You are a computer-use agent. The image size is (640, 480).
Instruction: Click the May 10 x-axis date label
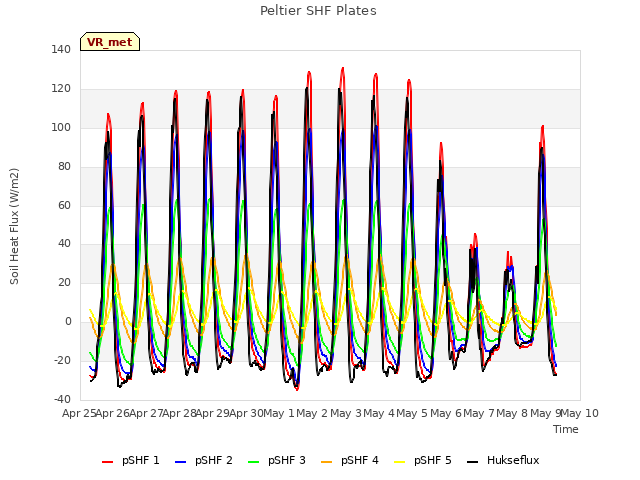pos(579,413)
